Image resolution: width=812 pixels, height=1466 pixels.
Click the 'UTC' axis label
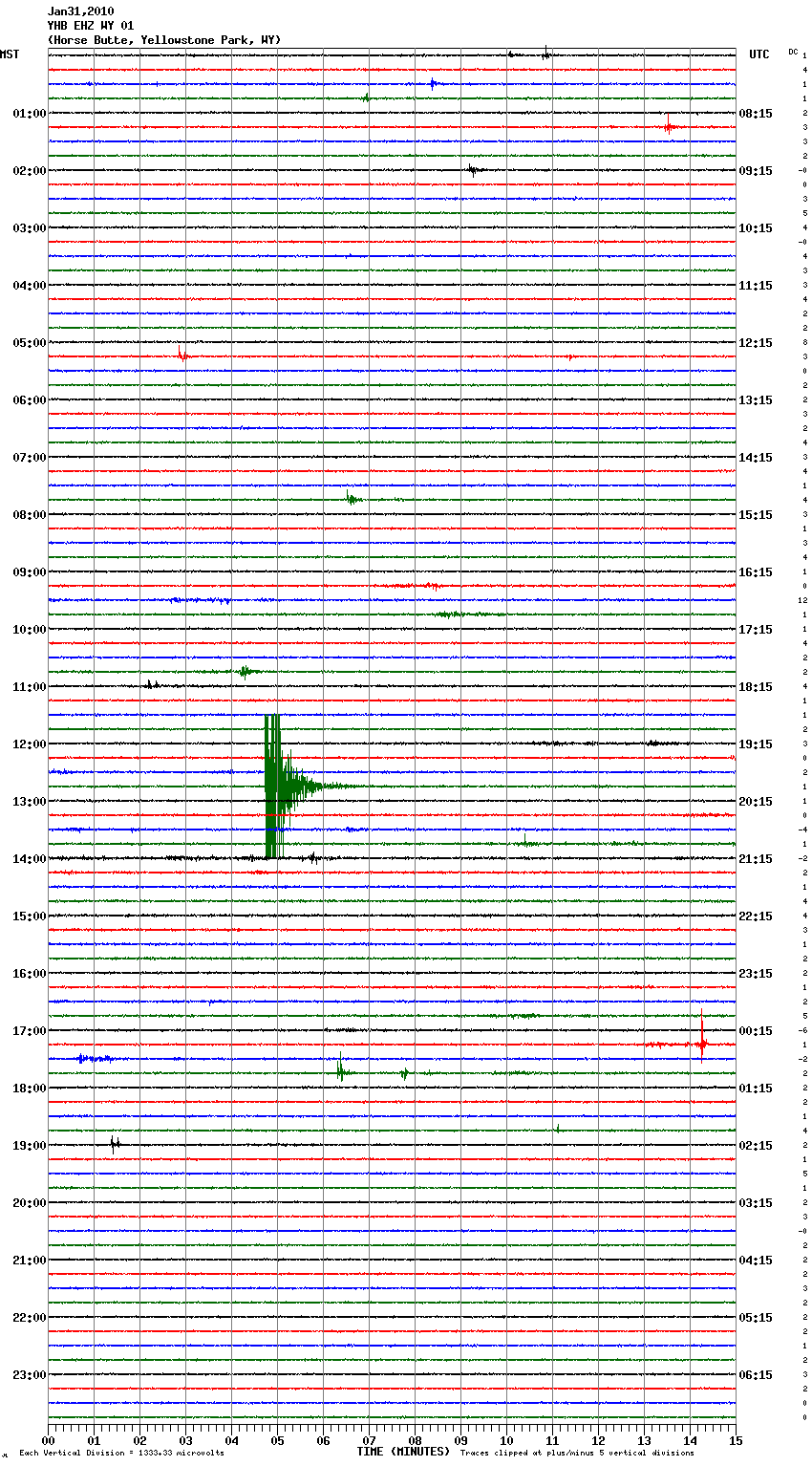(x=759, y=54)
